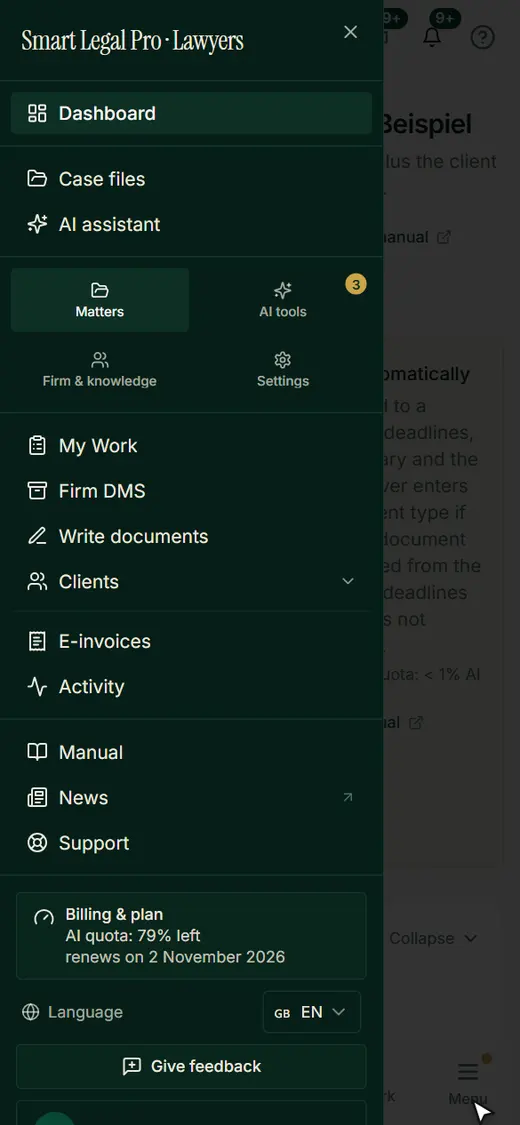Screen dimensions: 520x1125
Task: Open the Billing & plan card
Action: point(191,936)
